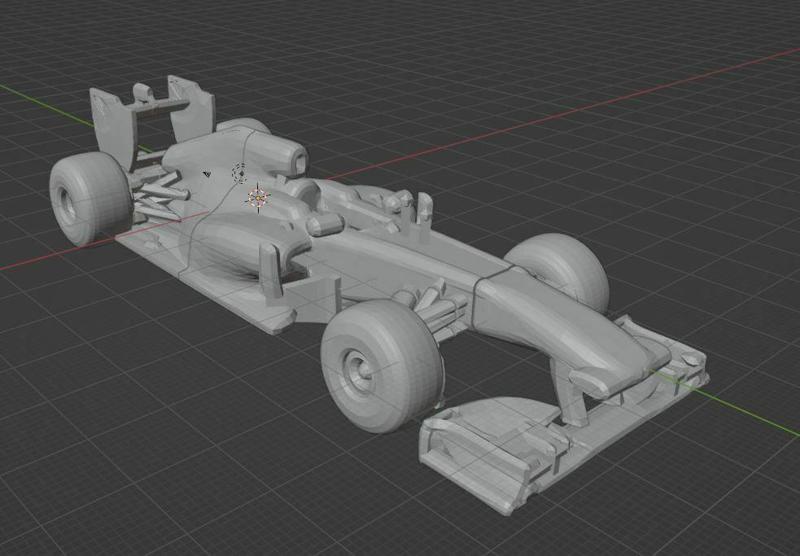The height and width of the screenshot is (556, 800).
Task: Click the red-white 3D cursor crosshair
Action: [258, 198]
